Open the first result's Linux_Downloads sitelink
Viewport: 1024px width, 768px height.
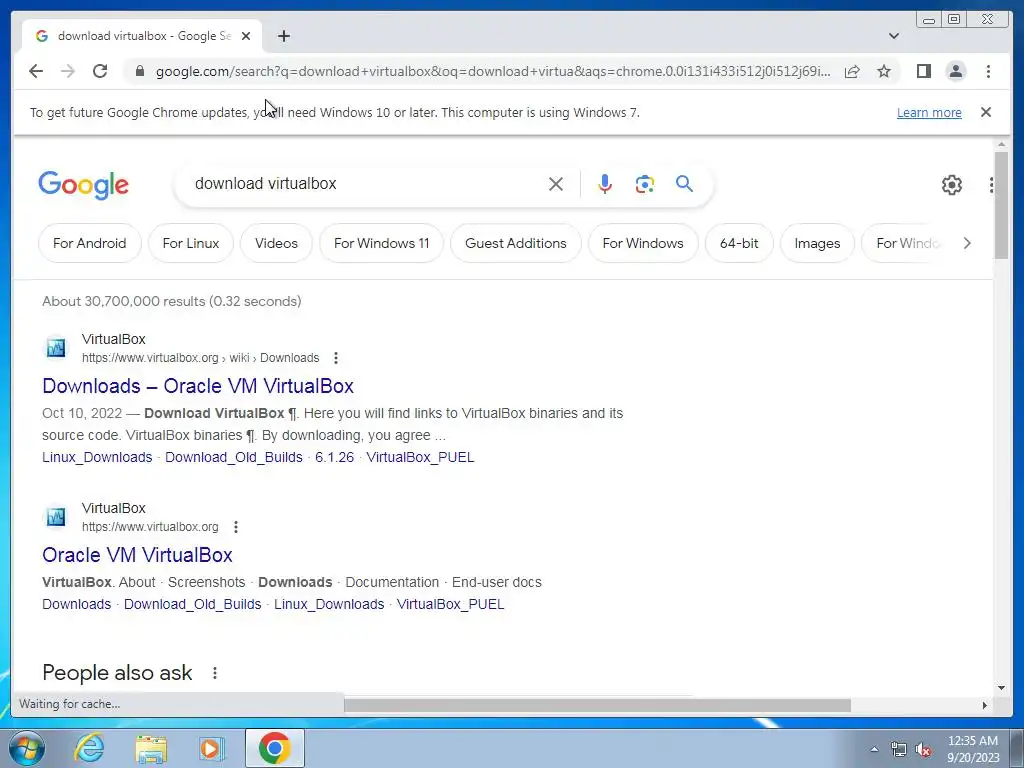pos(97,457)
